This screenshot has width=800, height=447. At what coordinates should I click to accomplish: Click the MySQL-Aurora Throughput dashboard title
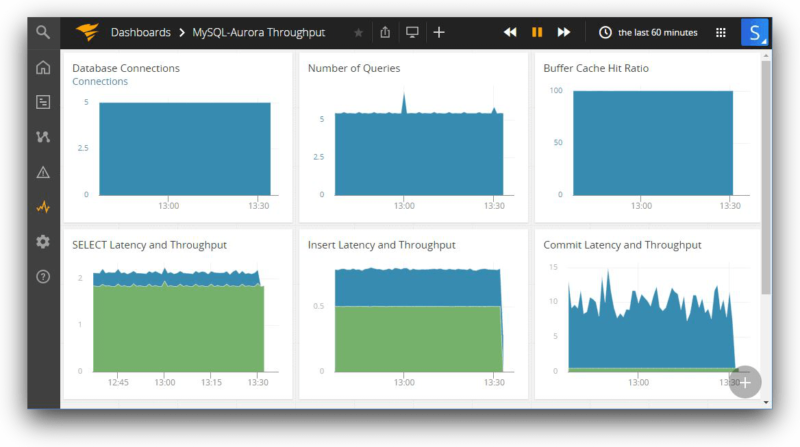coord(259,32)
